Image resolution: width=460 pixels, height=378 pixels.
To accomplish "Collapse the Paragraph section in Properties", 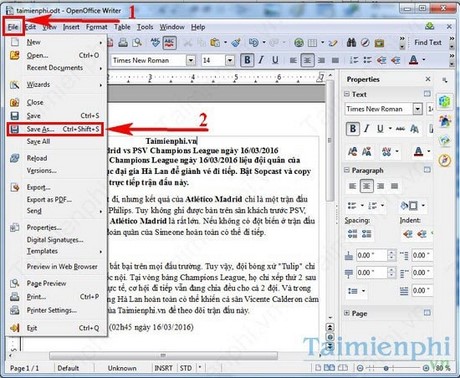I will 347,170.
